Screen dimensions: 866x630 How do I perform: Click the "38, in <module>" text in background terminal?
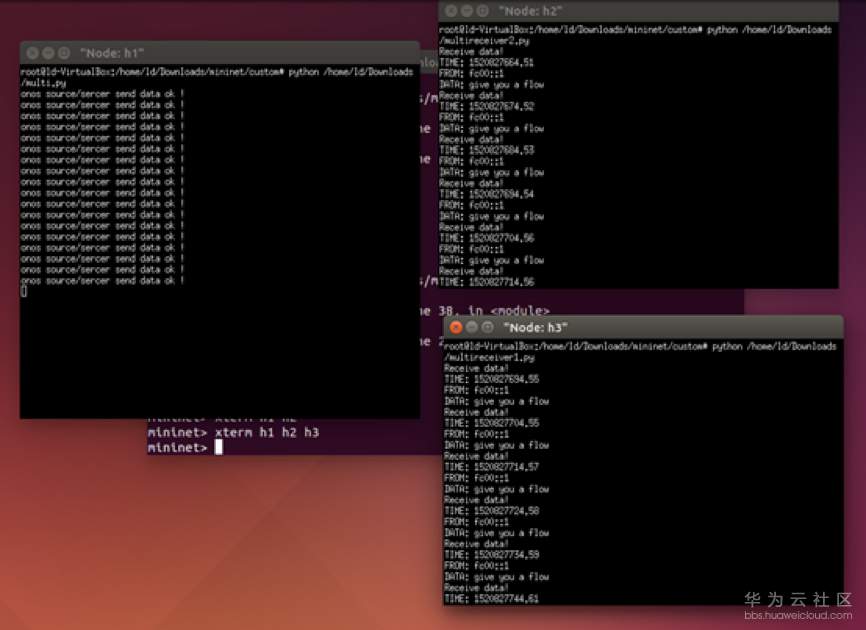(494, 311)
